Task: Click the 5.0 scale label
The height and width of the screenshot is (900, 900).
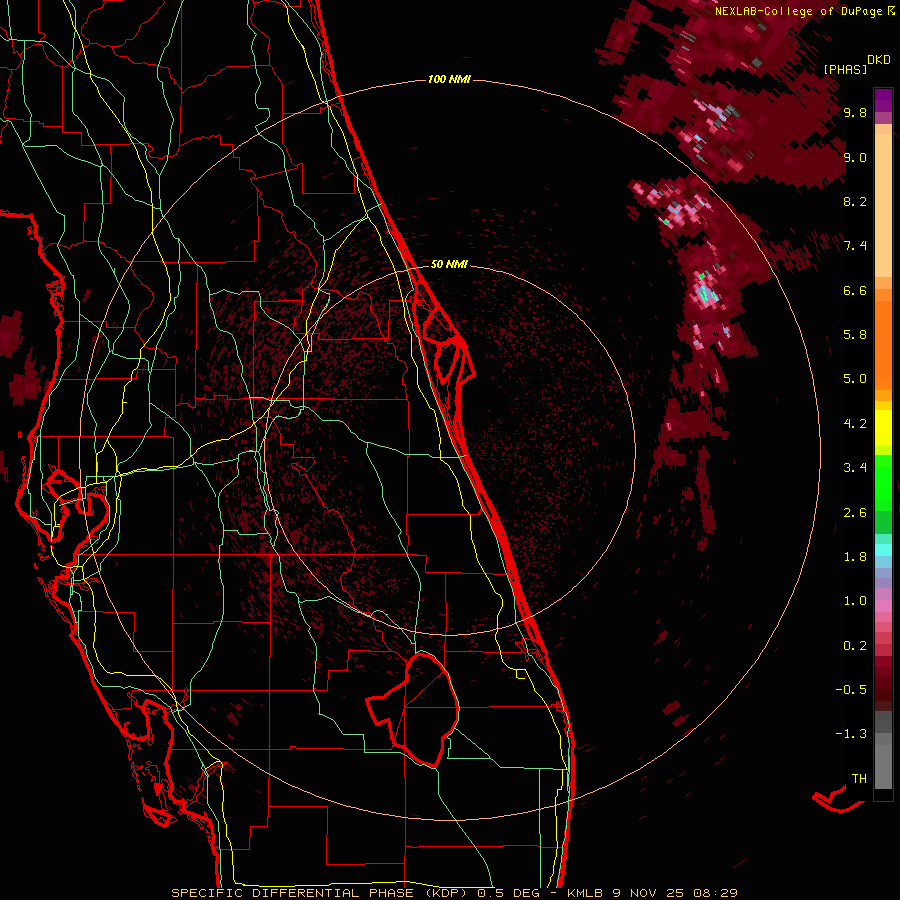Action: (855, 379)
